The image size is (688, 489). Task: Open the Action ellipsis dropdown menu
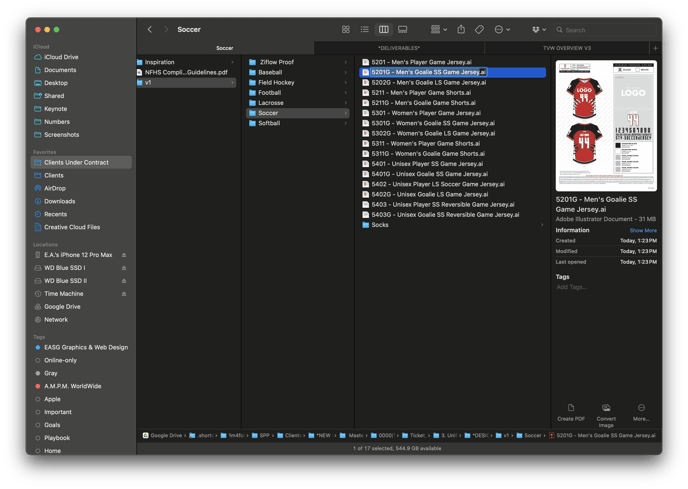[502, 30]
